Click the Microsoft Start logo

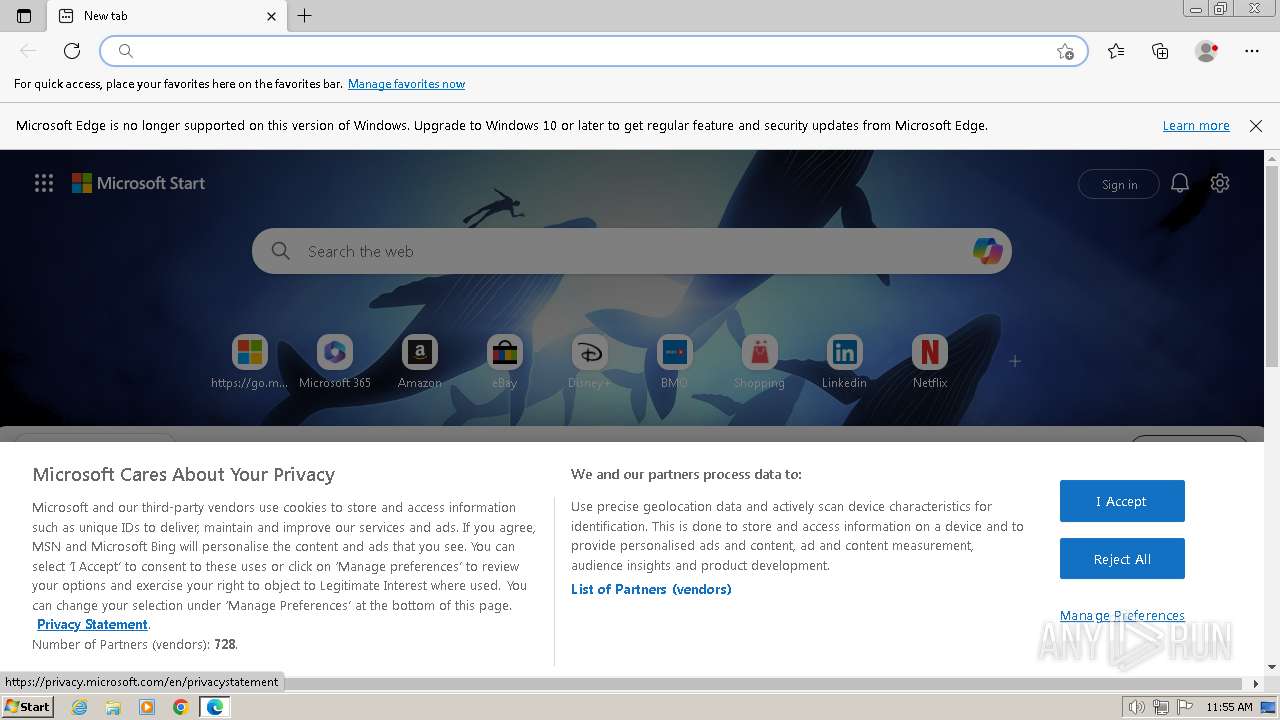pos(138,183)
